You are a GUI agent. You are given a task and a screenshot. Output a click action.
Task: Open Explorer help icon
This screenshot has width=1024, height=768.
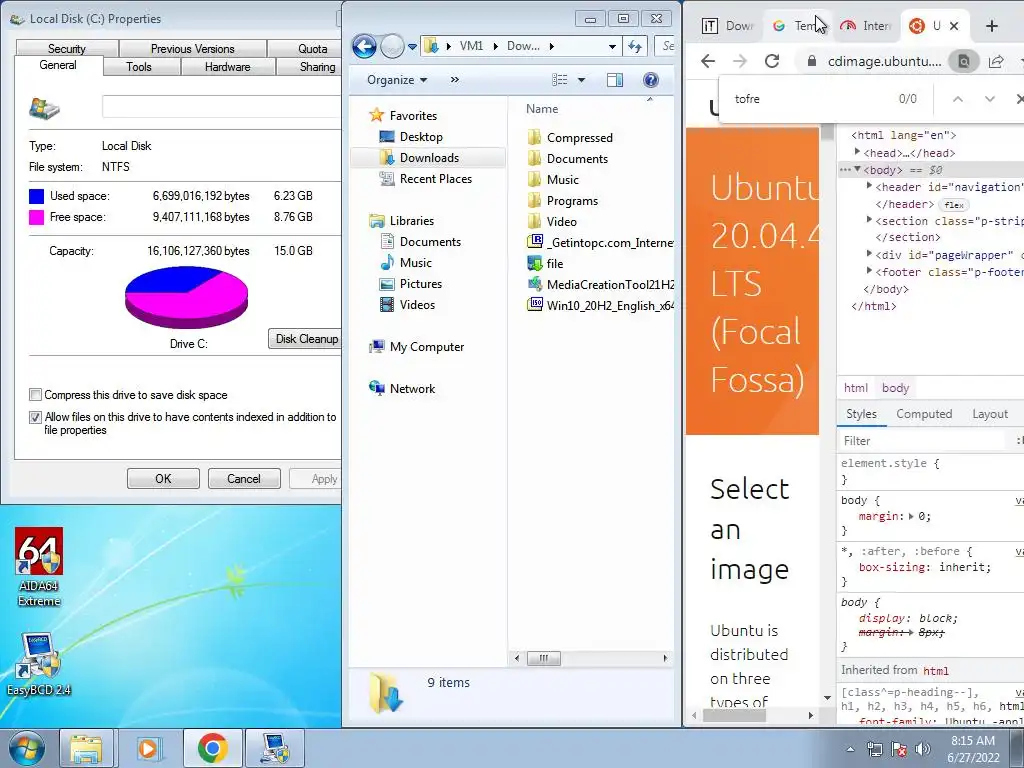point(650,80)
